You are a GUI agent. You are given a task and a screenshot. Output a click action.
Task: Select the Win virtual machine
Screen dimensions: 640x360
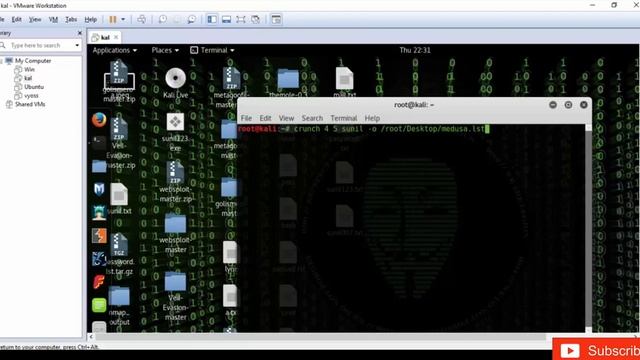pyautogui.click(x=29, y=69)
